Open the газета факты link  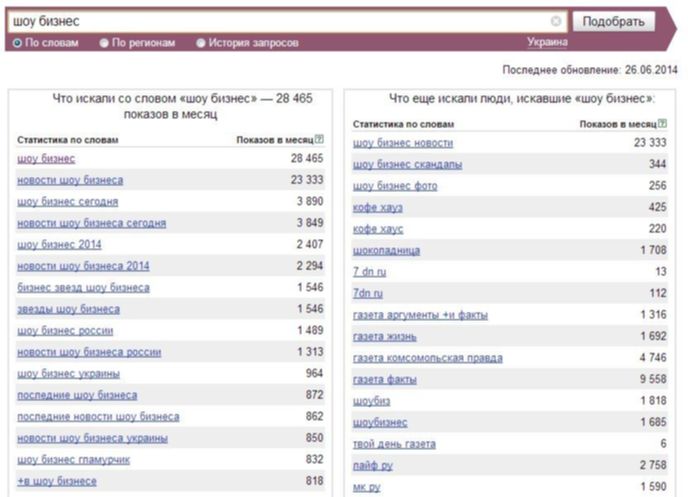pyautogui.click(x=385, y=379)
